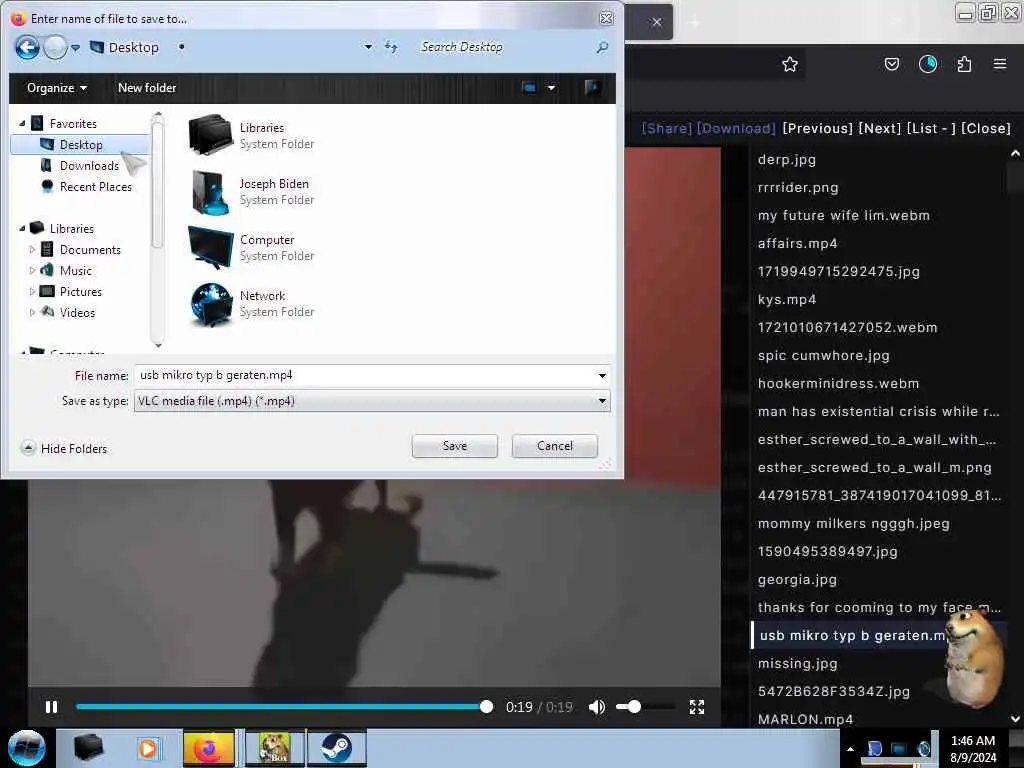Screen dimensions: 1024x768
Task: Click the Cancel button
Action: click(554, 446)
